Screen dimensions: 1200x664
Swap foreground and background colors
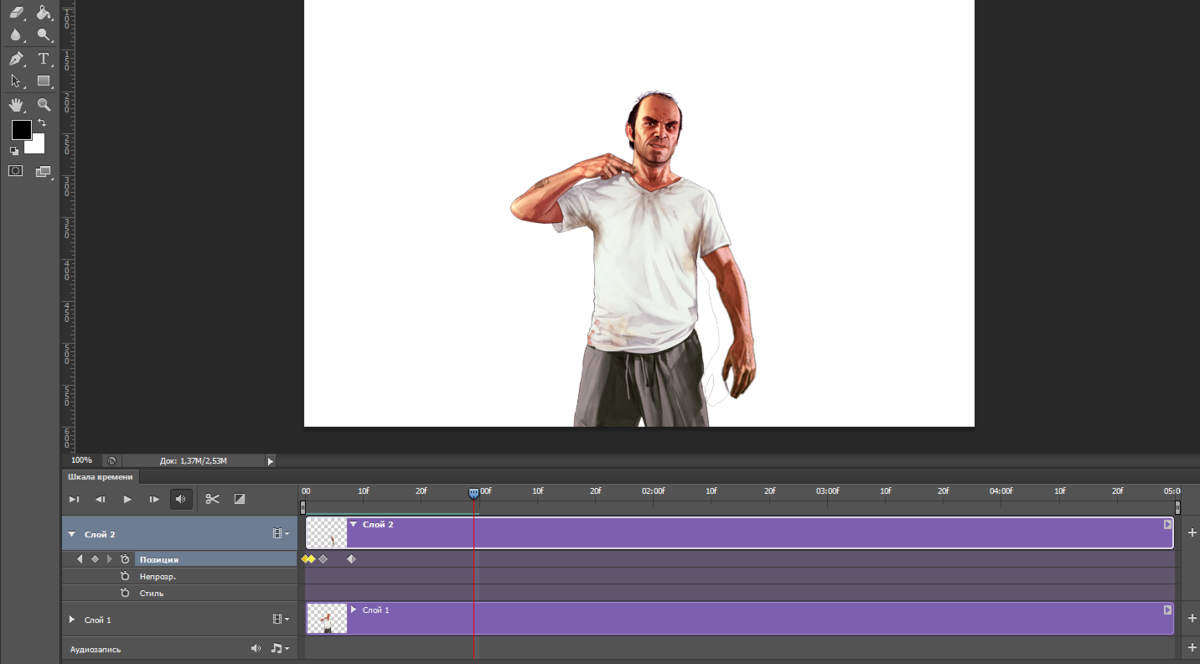click(42, 123)
